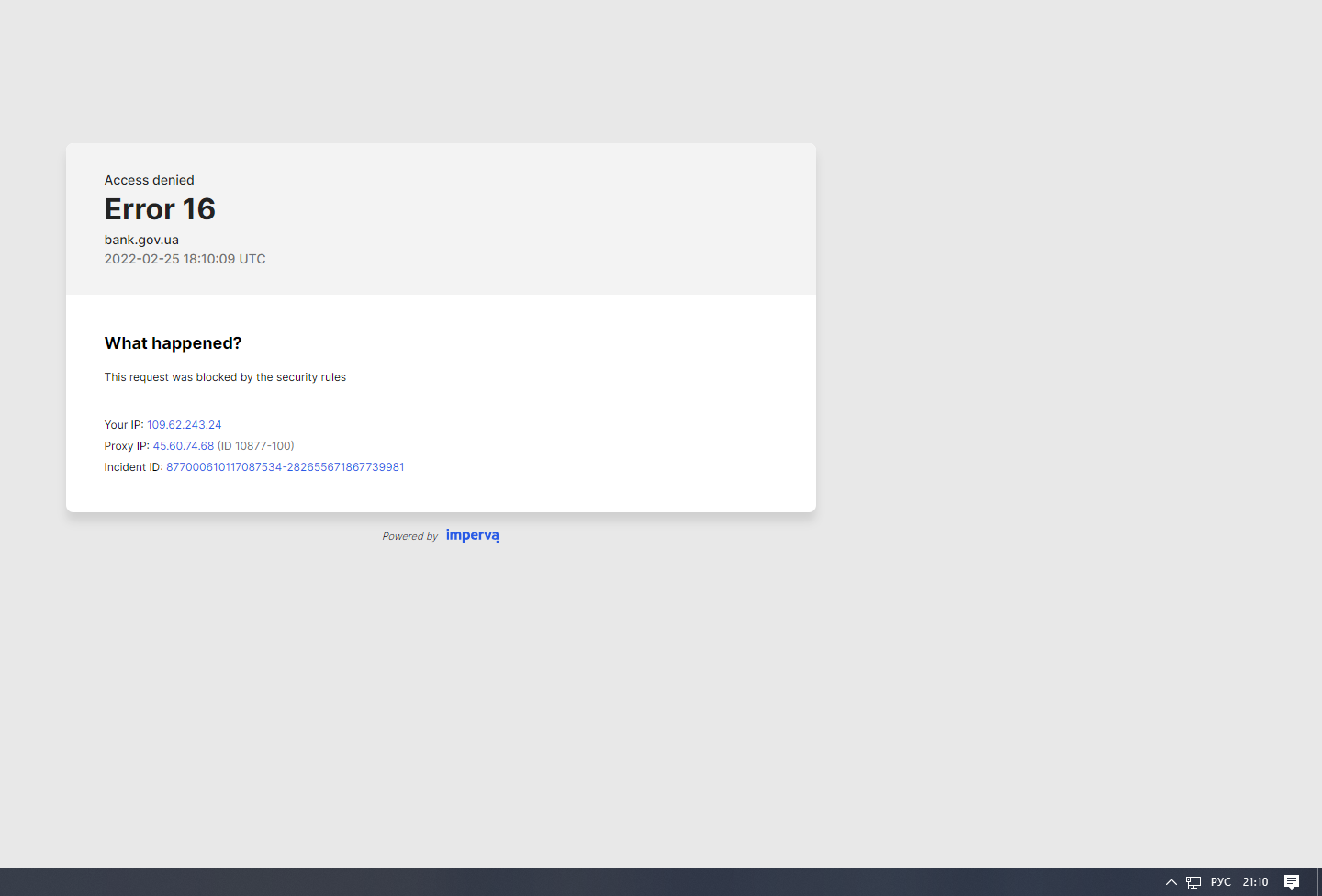Click the "Incident ID:" label

[x=133, y=467]
